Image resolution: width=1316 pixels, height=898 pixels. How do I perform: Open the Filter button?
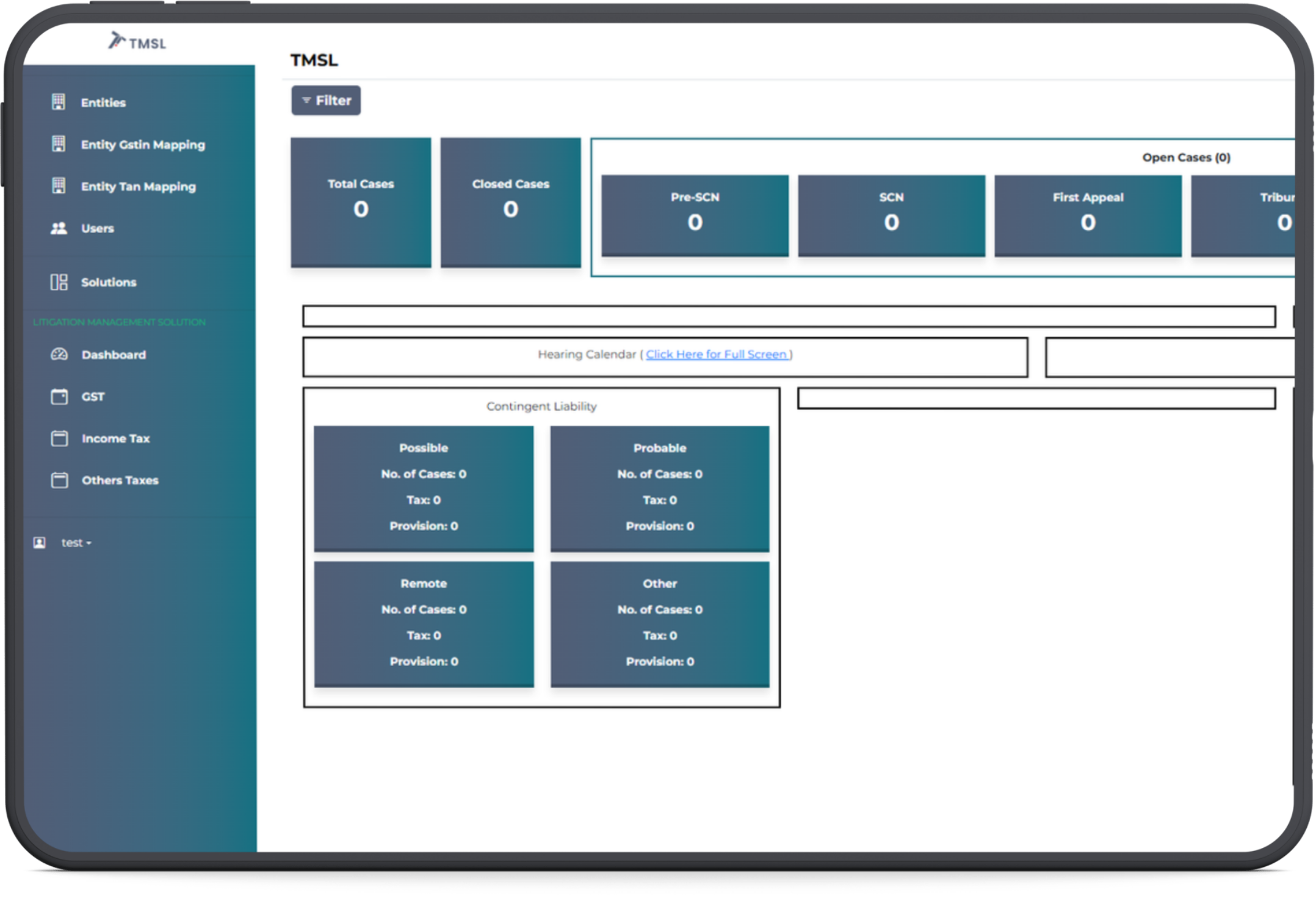326,100
